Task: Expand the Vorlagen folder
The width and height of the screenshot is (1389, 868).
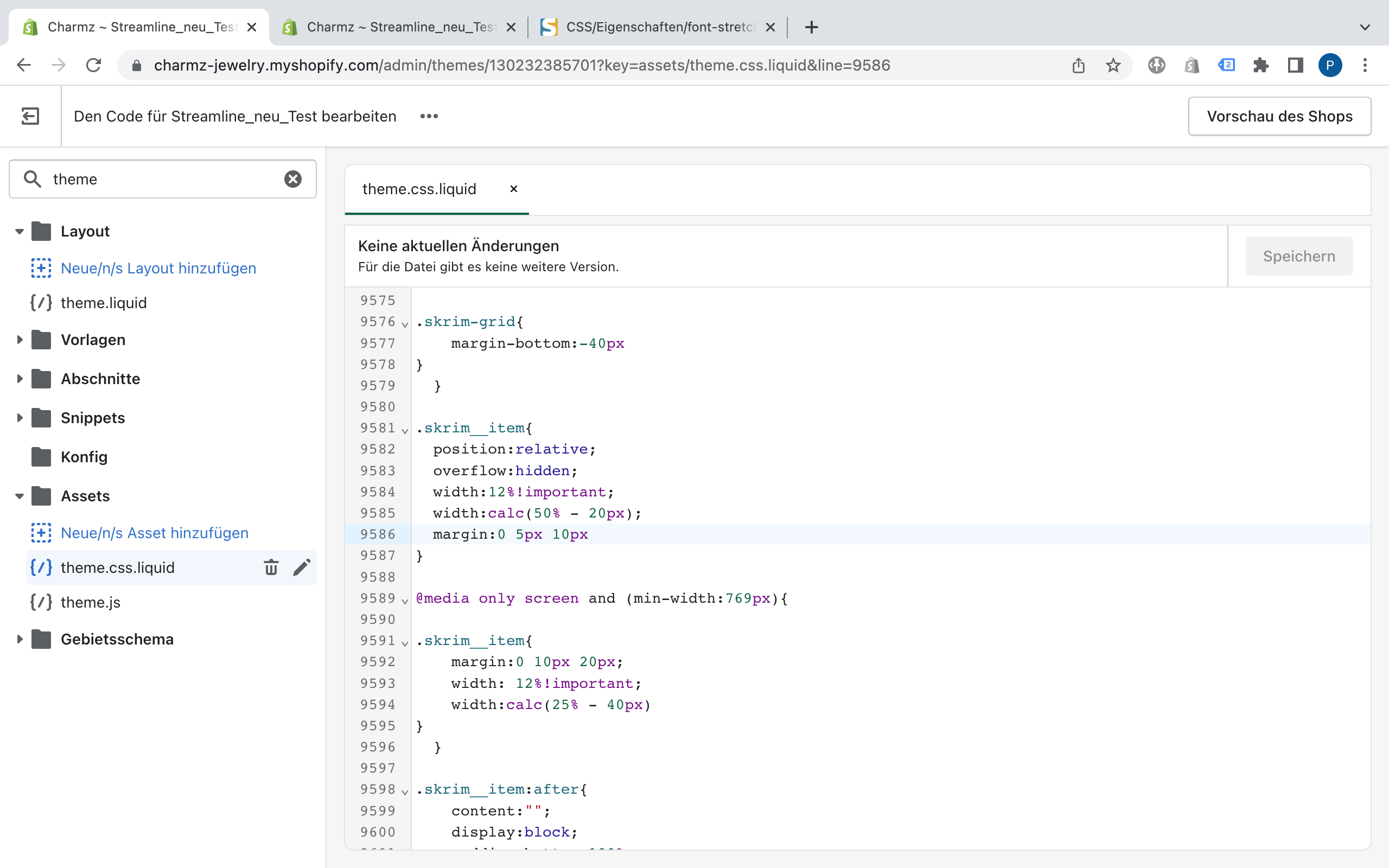Action: 20,340
